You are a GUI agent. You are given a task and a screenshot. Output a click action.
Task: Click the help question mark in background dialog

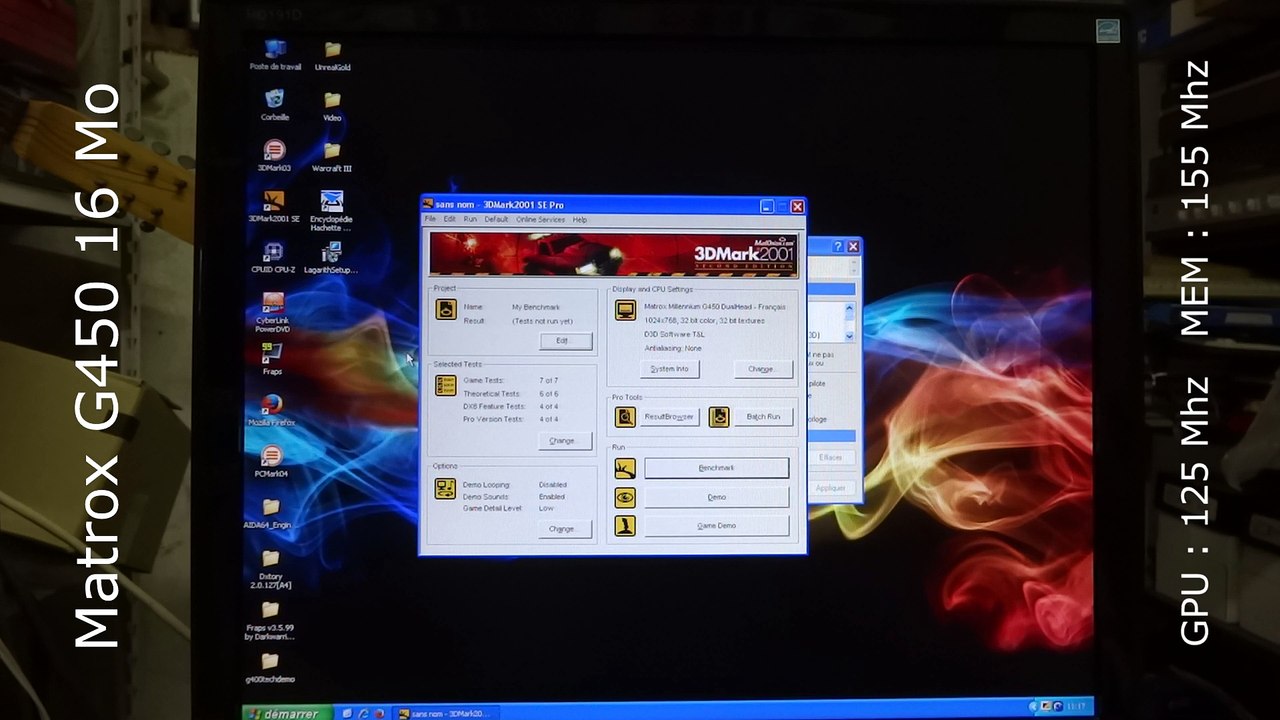839,246
